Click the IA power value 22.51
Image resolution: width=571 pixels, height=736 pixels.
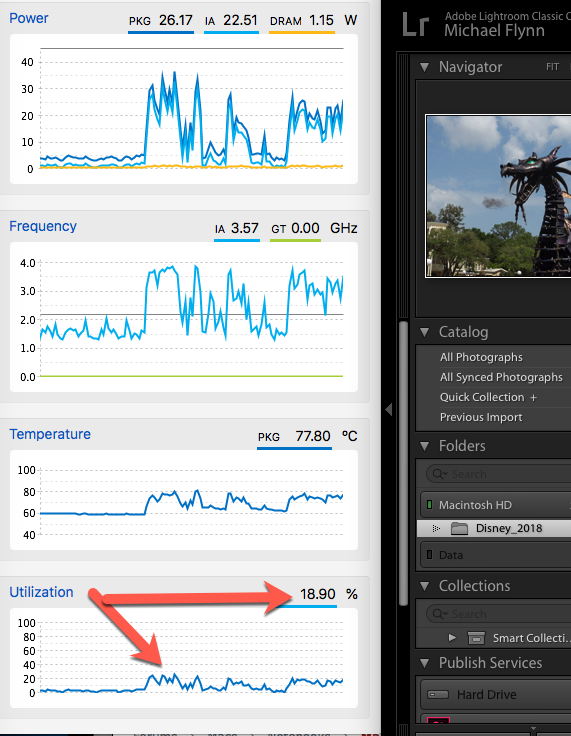240,21
